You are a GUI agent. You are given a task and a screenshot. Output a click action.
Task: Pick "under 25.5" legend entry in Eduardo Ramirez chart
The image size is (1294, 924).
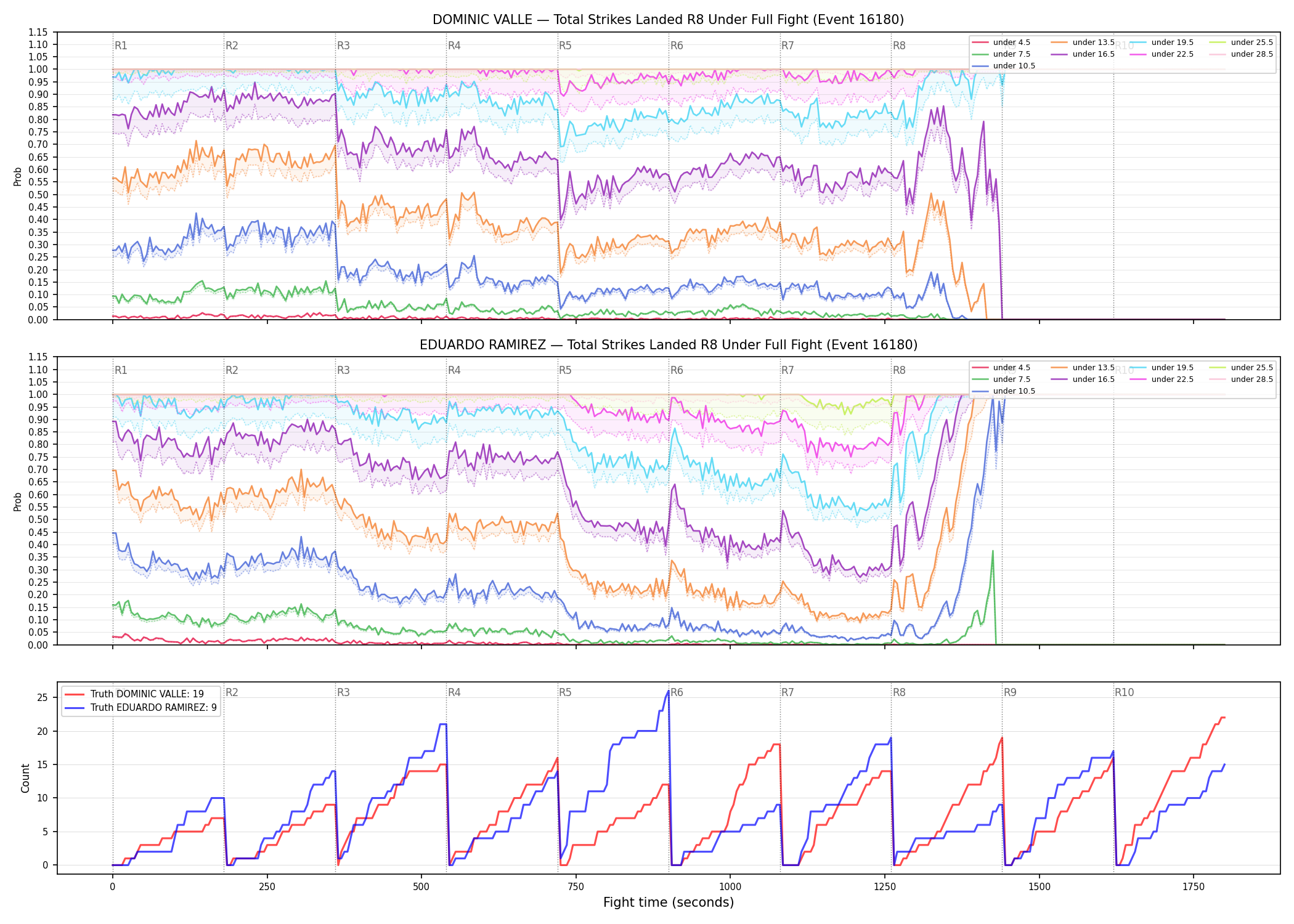coord(1241,368)
